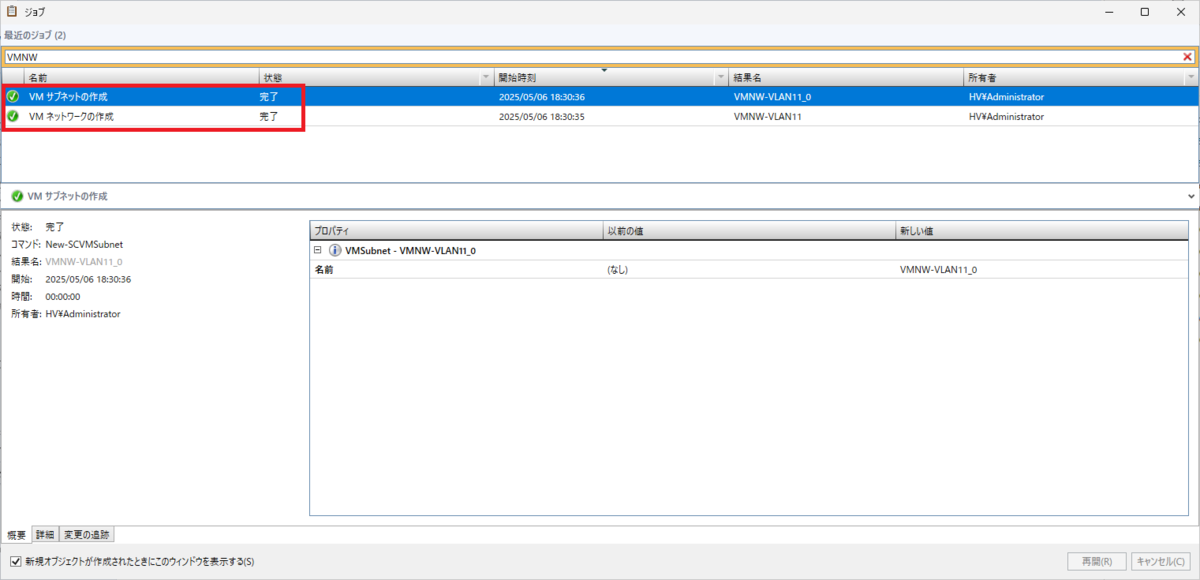Viewport: 1200px width, 580px height.
Task: Click into the VMNW search field
Action: (x=592, y=57)
